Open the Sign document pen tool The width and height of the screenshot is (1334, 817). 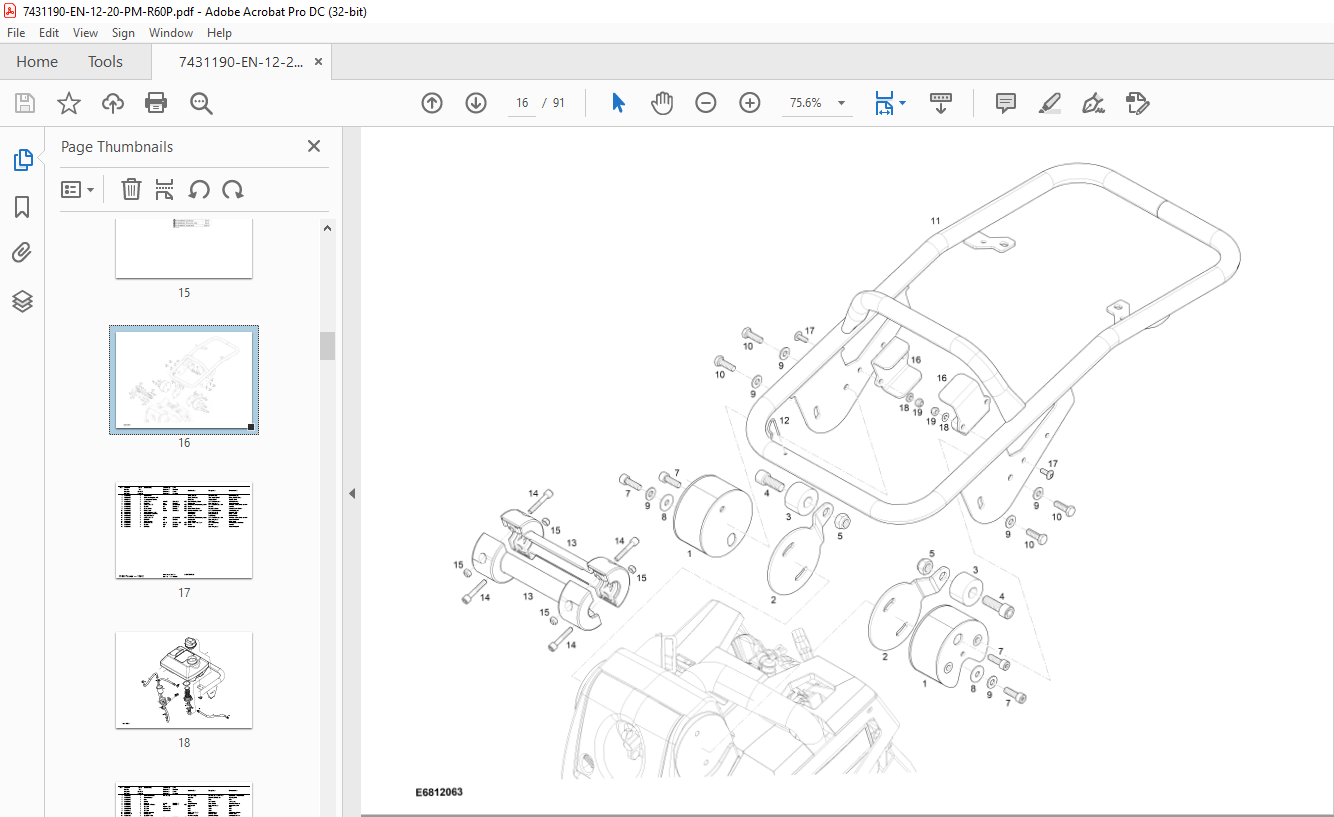click(1093, 103)
